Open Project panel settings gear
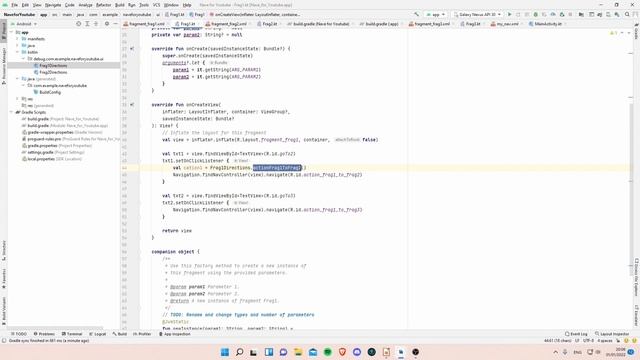 click(107, 24)
